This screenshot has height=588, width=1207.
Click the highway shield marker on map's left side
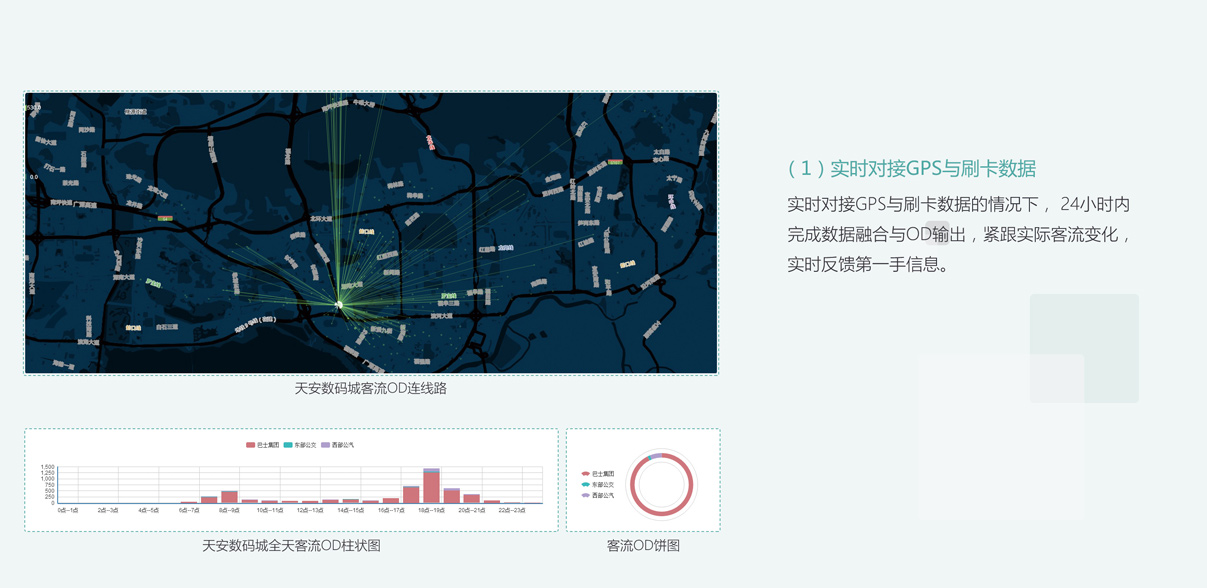[x=165, y=218]
